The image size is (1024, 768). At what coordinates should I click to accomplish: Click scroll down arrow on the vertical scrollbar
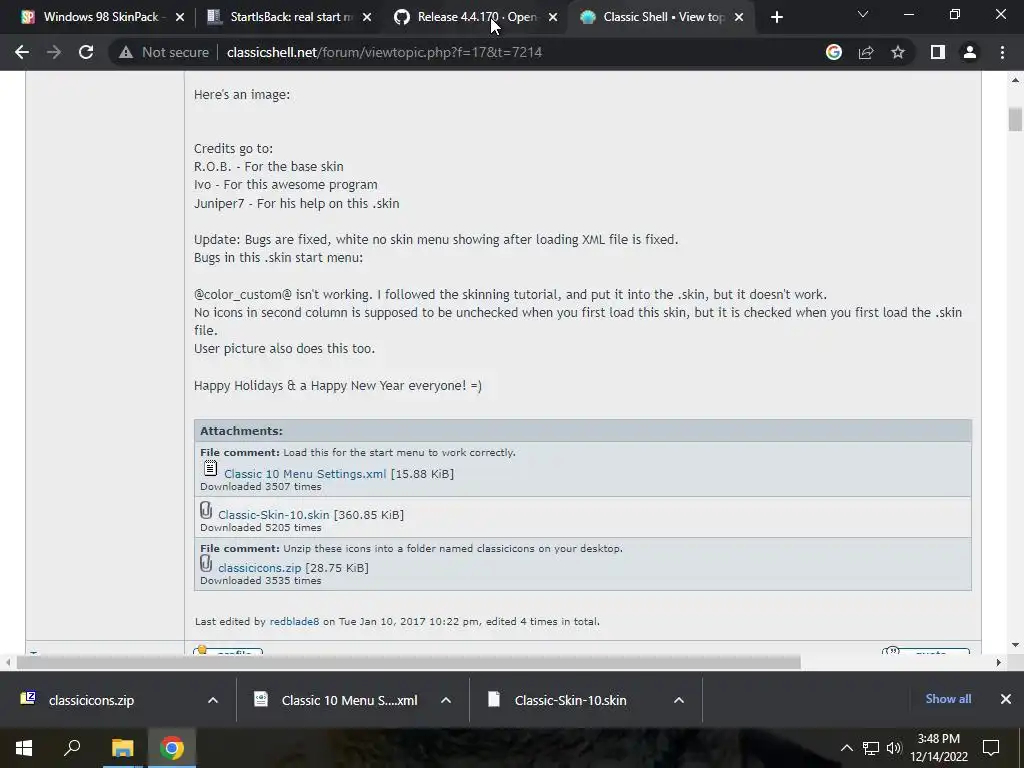tap(1015, 645)
